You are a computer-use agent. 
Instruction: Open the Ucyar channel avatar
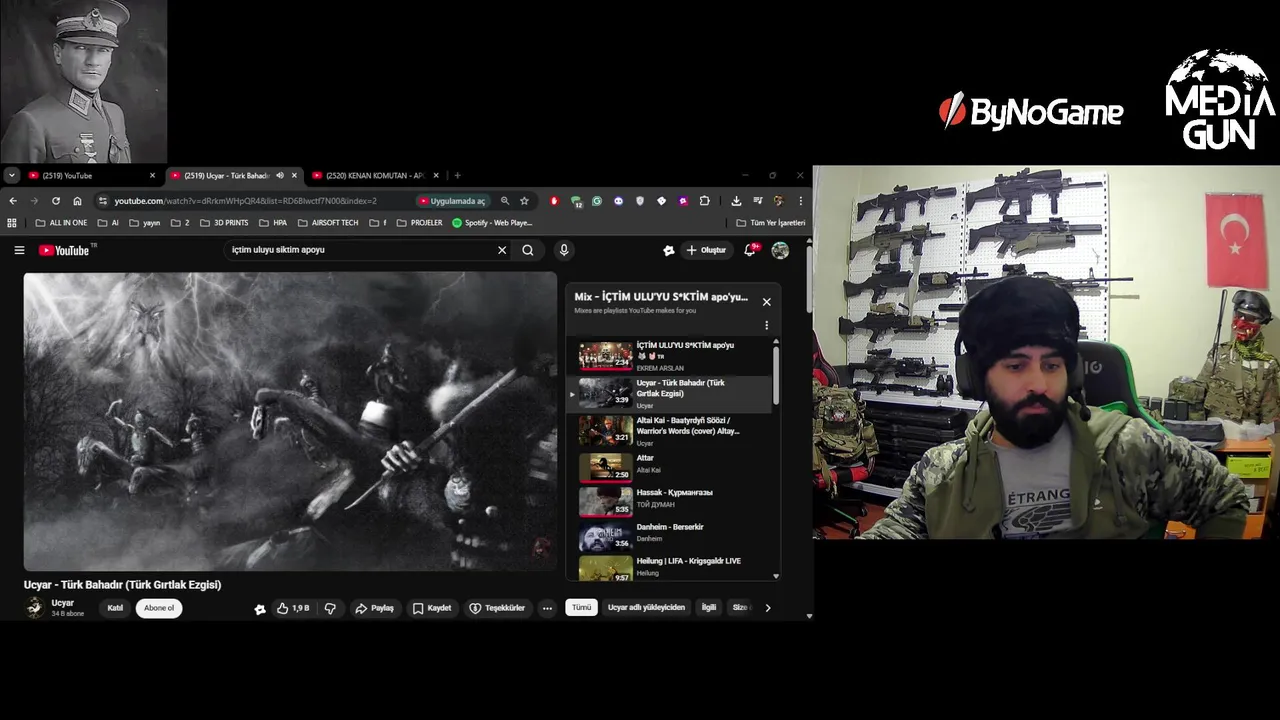point(35,607)
